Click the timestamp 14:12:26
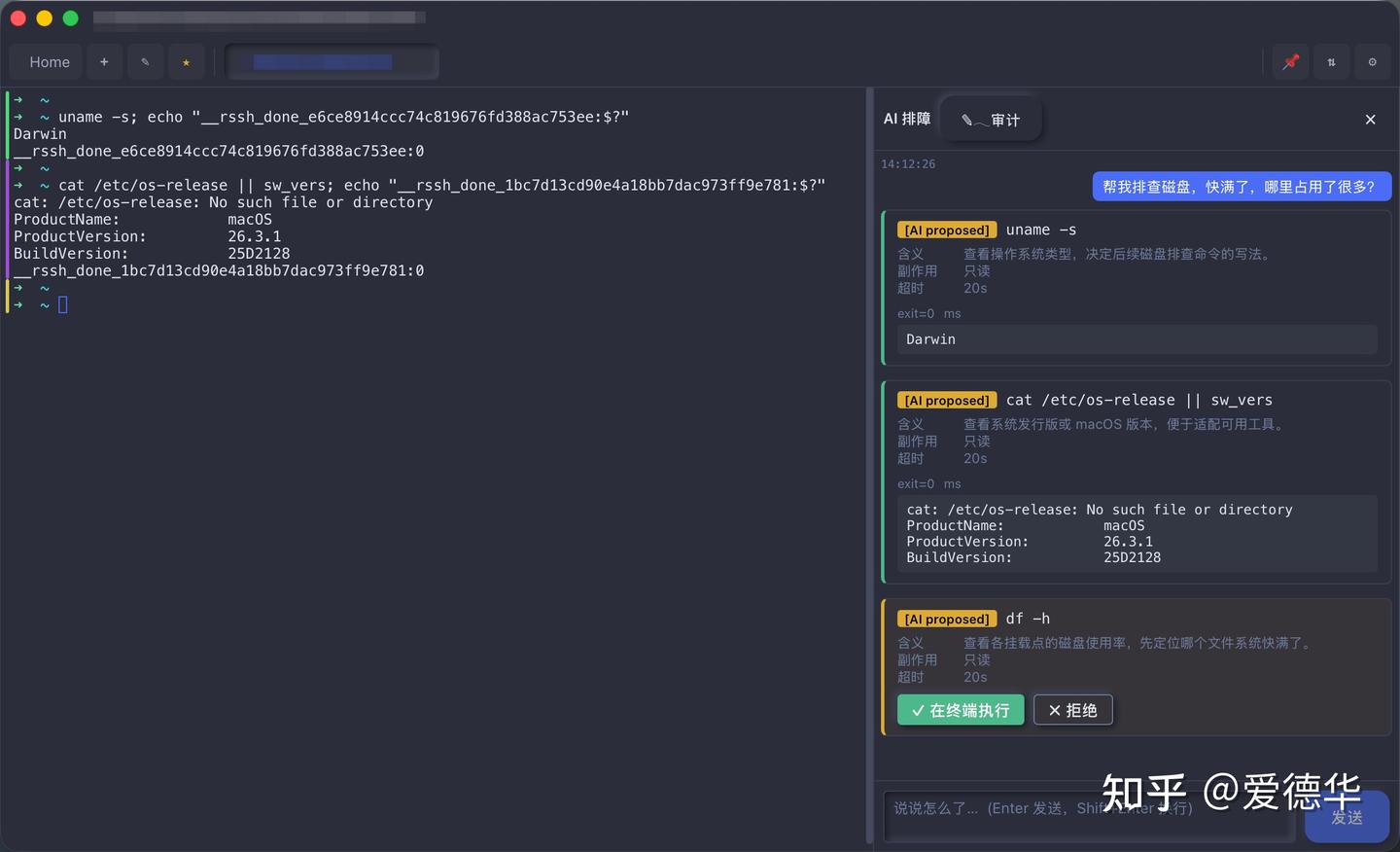 point(908,164)
